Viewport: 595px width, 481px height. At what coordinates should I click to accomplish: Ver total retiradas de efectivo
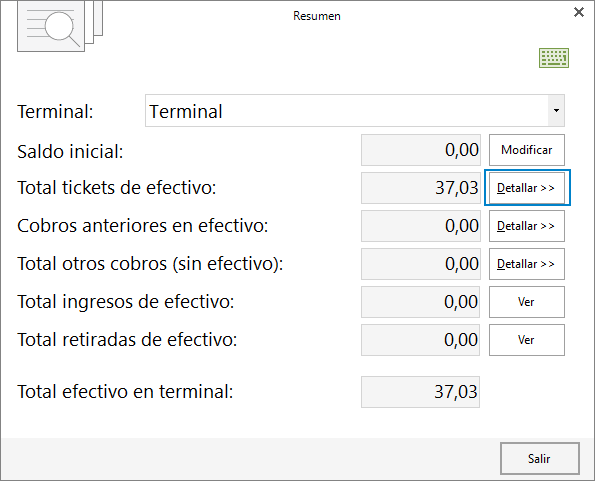pos(527,340)
